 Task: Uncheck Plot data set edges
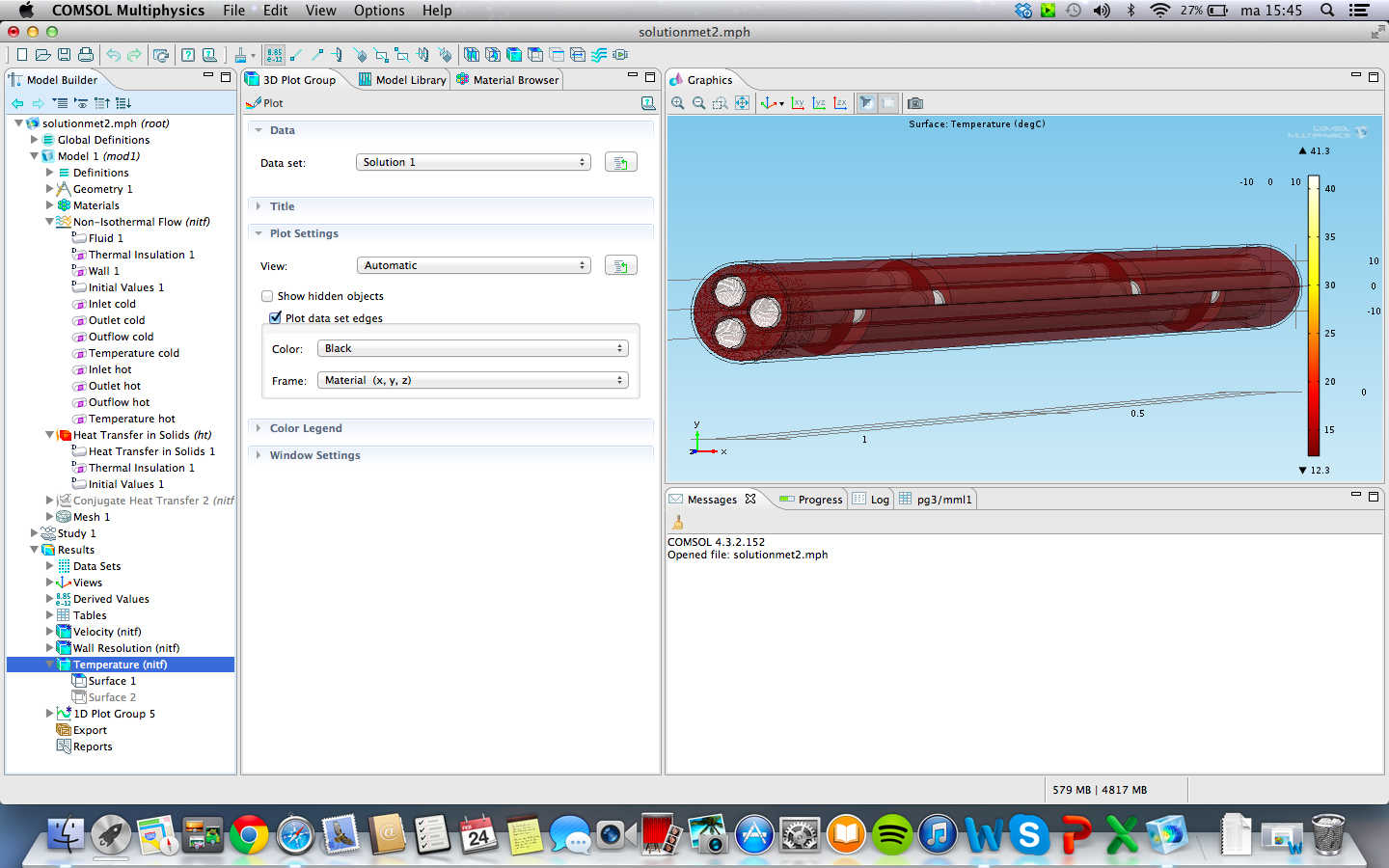[x=276, y=317]
